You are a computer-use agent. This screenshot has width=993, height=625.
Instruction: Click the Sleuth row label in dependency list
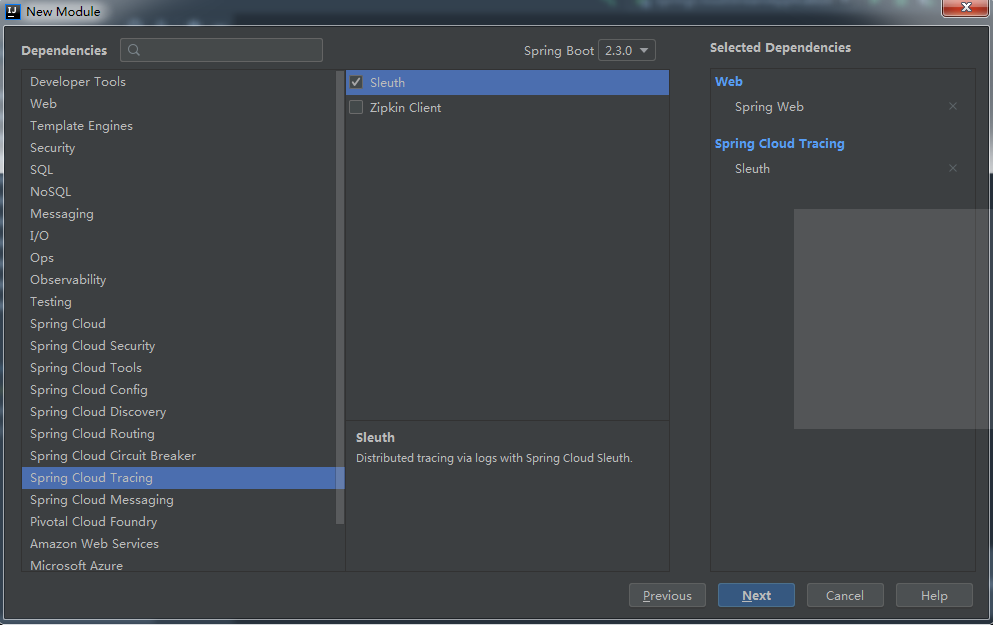[387, 82]
